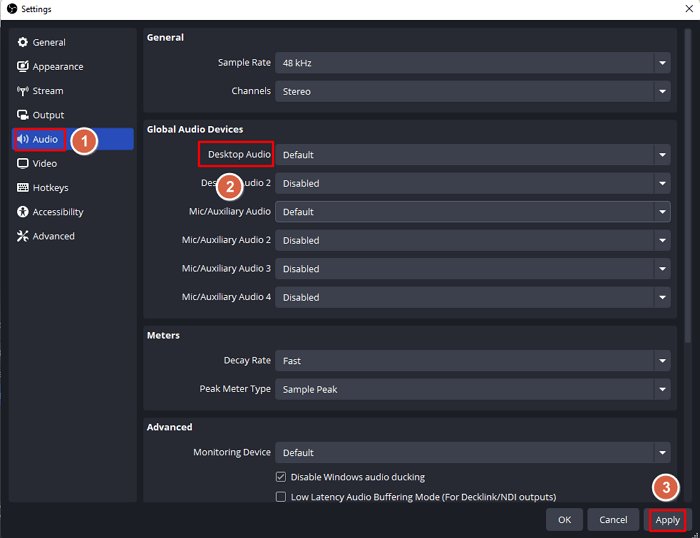Click the OK button
The image size is (700, 538).
coord(564,520)
